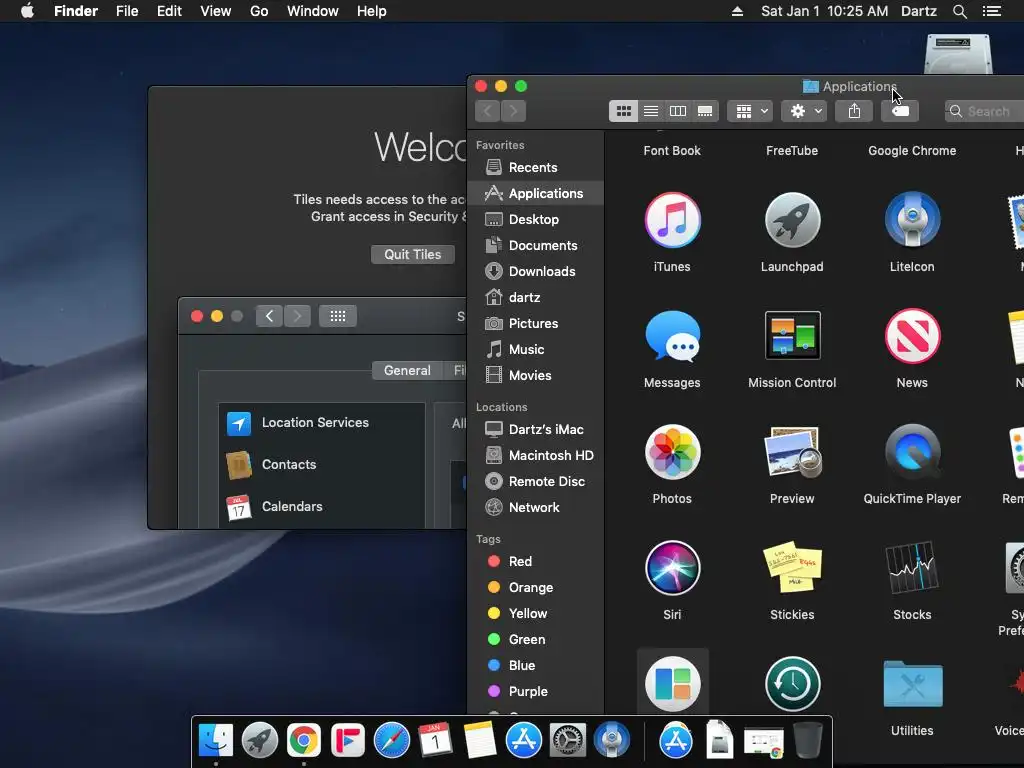Open the Siri app icon
Viewport: 1024px width, 768px height.
pyautogui.click(x=672, y=568)
